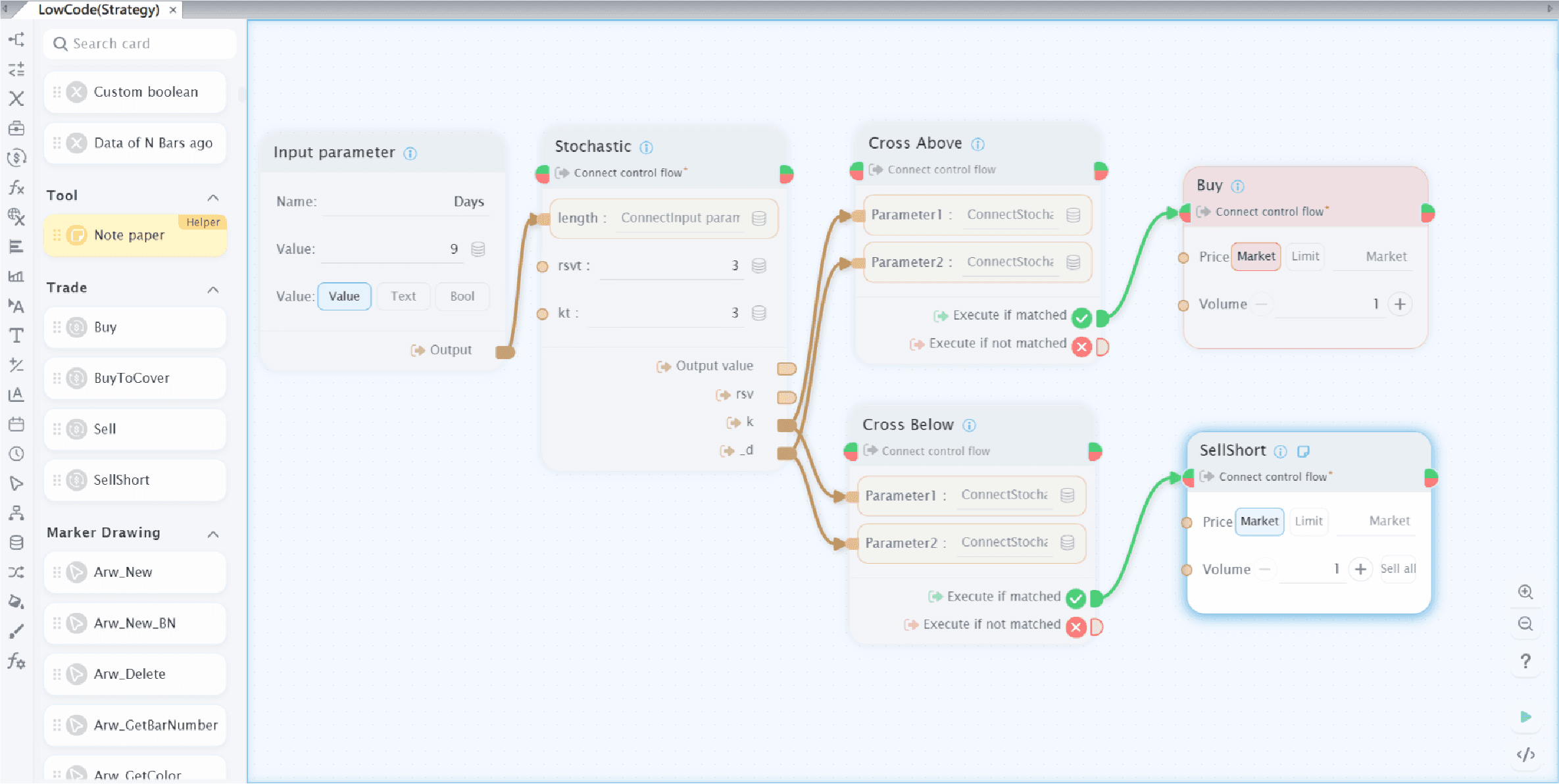Click the fx function icon in sidebar
The height and width of the screenshot is (784, 1559).
[16, 188]
